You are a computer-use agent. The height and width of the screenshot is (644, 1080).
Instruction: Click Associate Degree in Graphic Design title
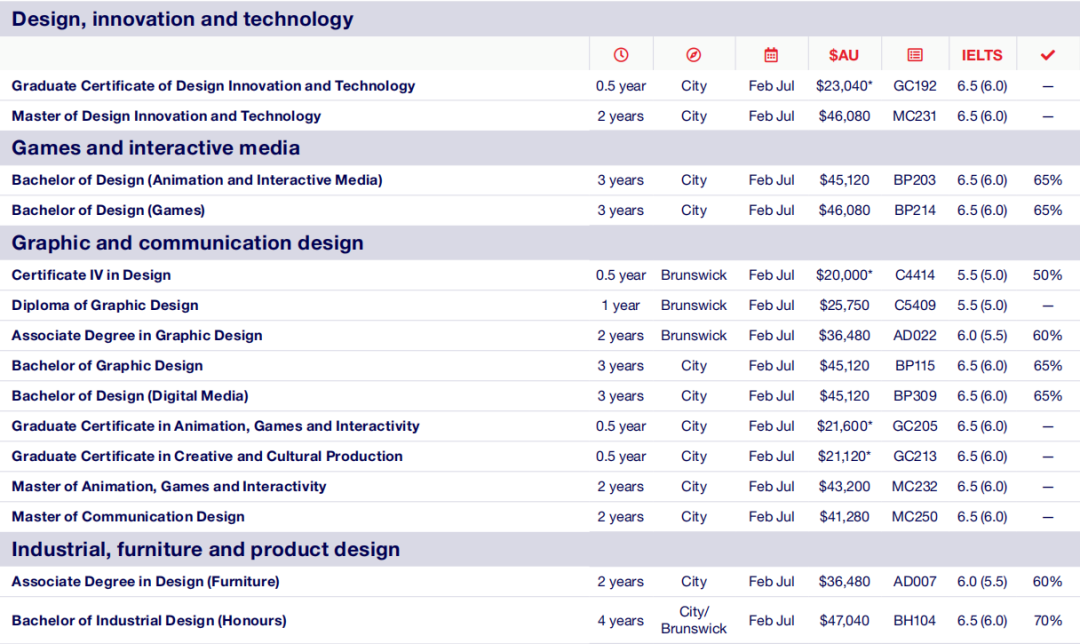(137, 335)
